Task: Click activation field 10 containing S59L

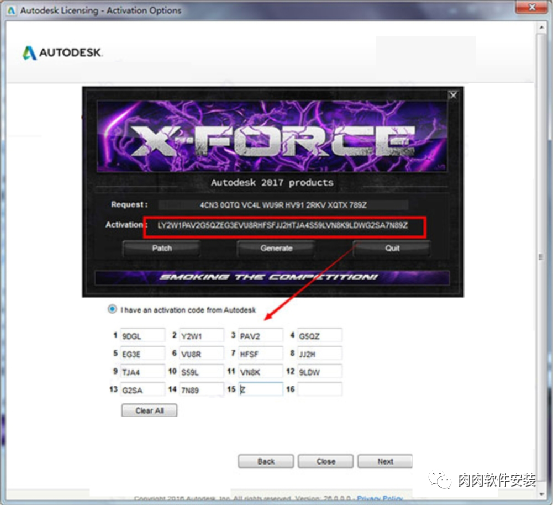Action: pos(201,371)
